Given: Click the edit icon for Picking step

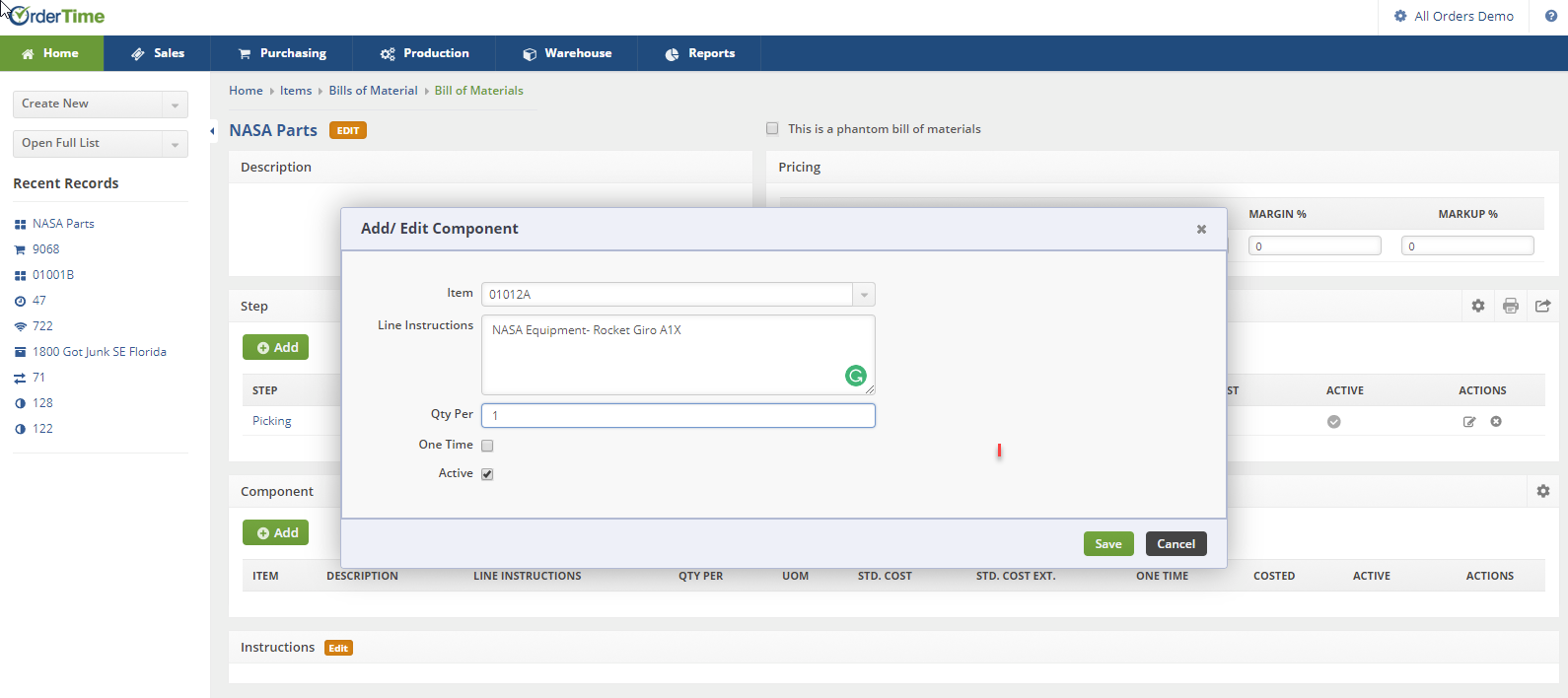Looking at the screenshot, I should point(1469,422).
